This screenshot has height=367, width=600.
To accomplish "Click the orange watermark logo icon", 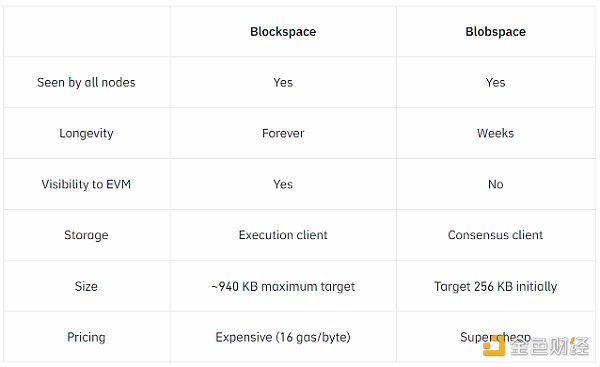I will 494,345.
